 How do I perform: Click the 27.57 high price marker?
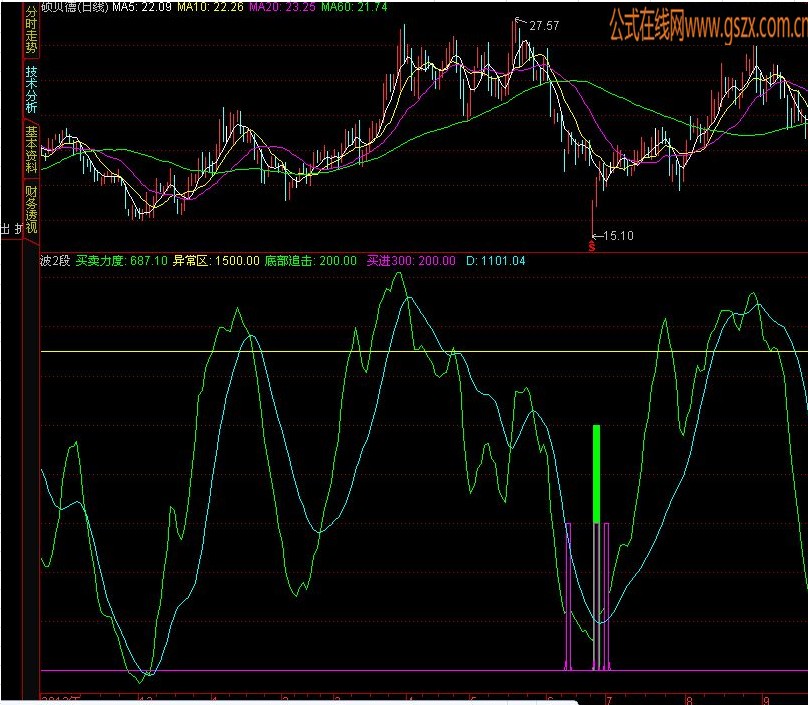click(544, 26)
